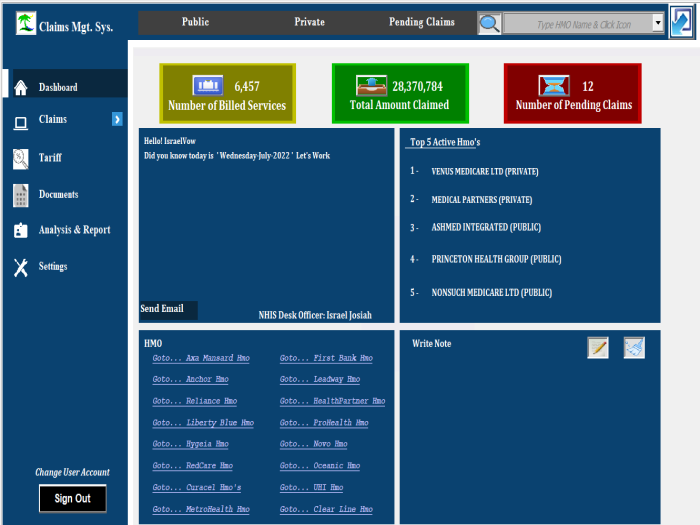Click PRINCETON HEALTH GROUP (PUBLIC) entry
700x525 pixels.
(x=496, y=259)
